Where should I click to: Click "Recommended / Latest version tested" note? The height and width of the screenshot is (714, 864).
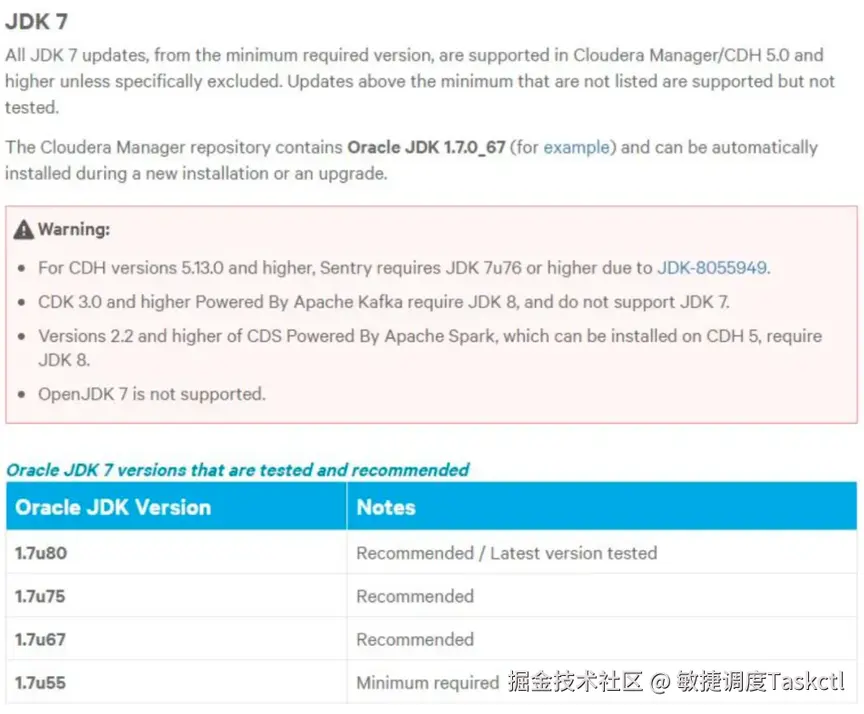click(x=506, y=553)
